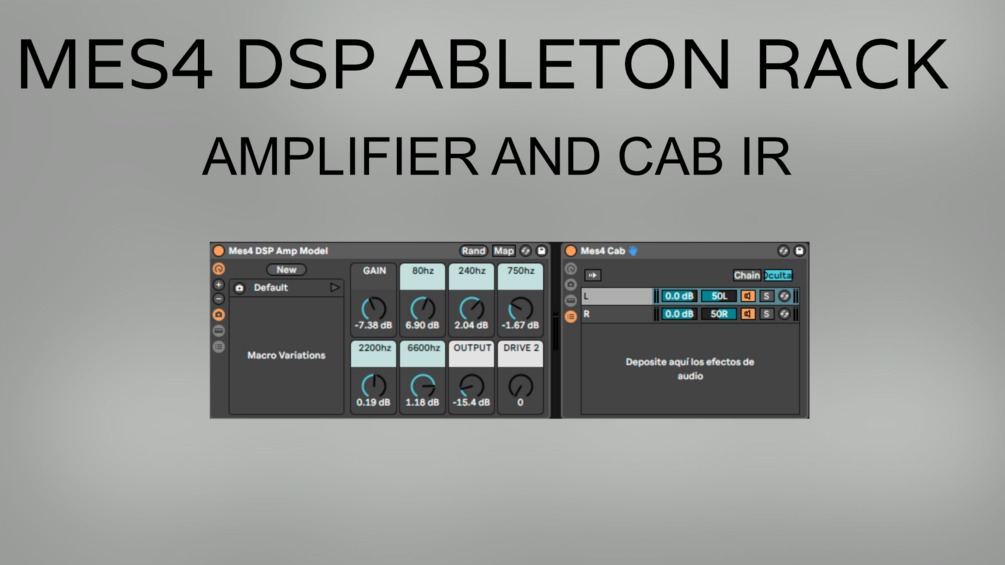The width and height of the screenshot is (1005, 565).
Task: Show macro controls in Amp Model sidebar
Action: 219,269
